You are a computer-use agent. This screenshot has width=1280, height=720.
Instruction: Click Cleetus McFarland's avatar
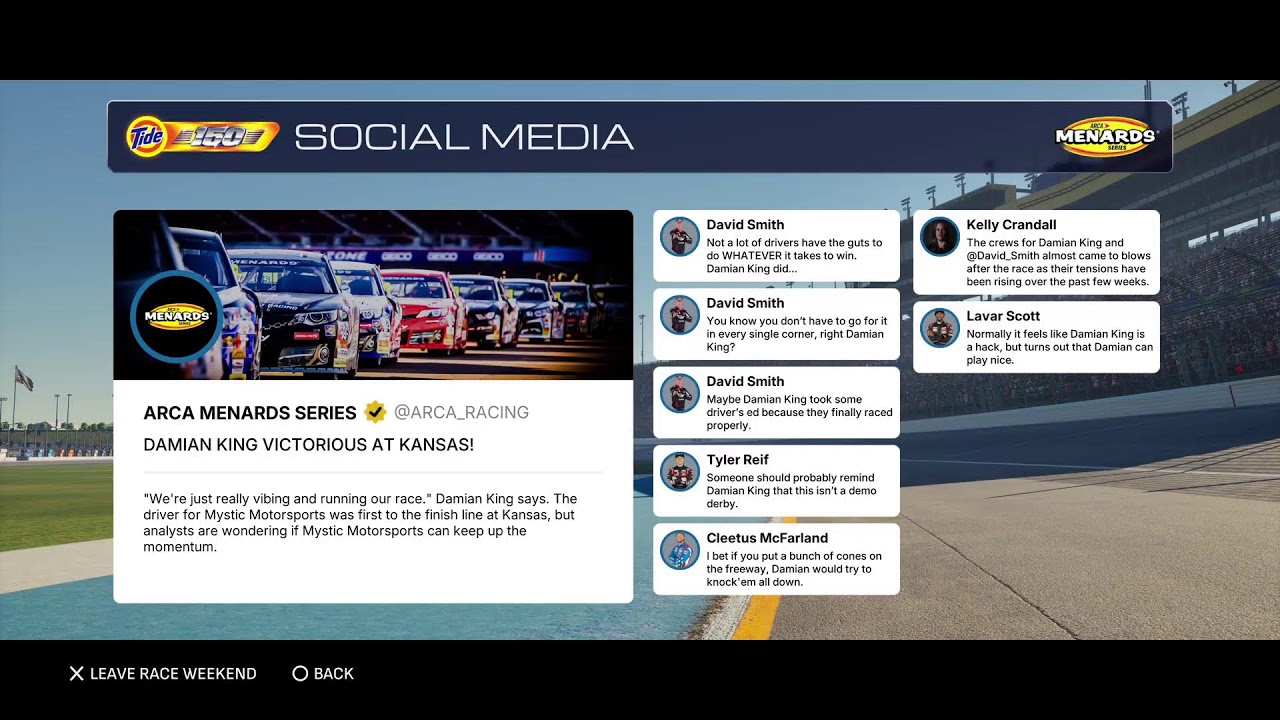coord(680,550)
